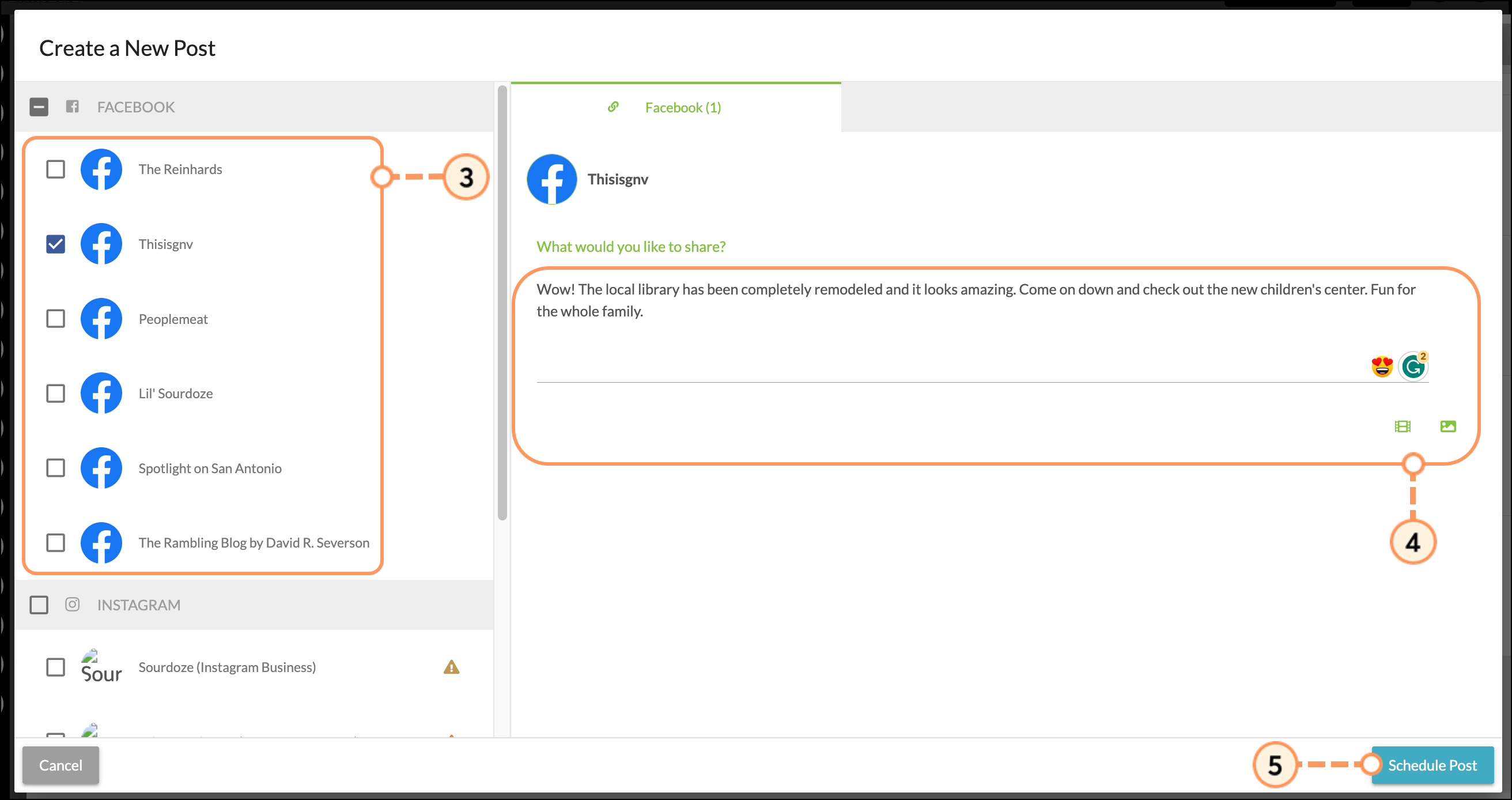Viewport: 1512px width, 800px height.
Task: Click the Spotlight on San Antonio name
Action: [210, 468]
